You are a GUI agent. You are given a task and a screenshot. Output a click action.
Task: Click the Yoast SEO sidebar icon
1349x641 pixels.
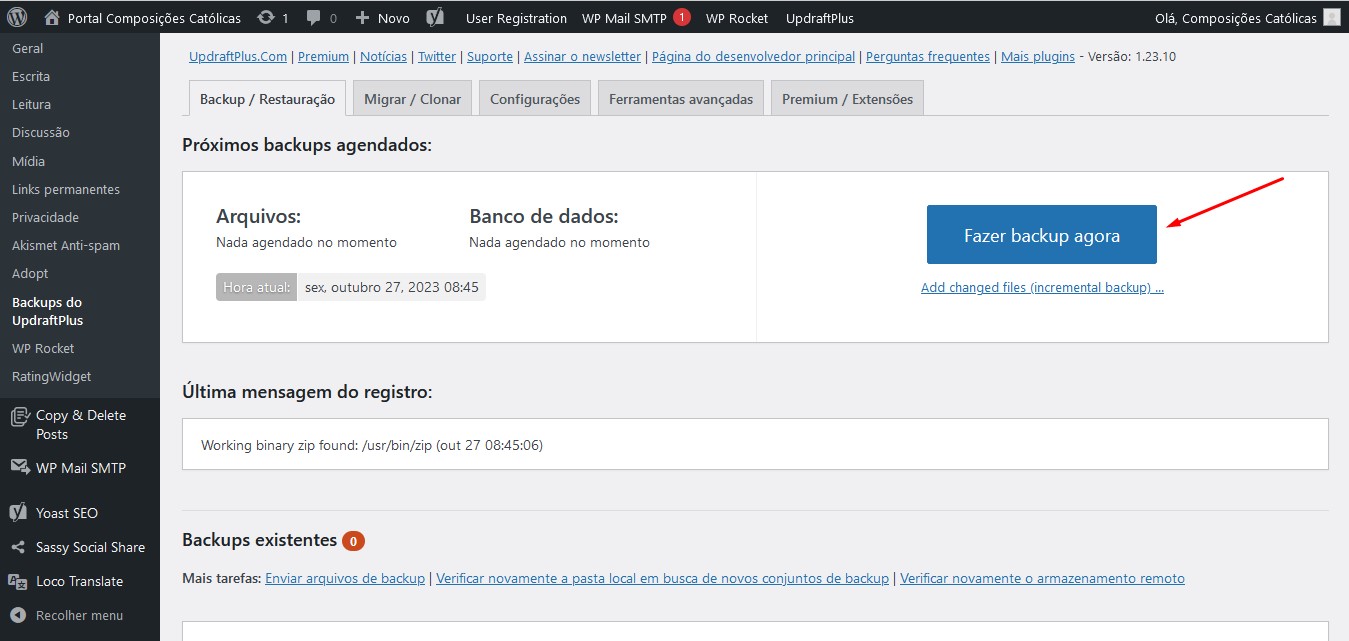click(x=20, y=513)
